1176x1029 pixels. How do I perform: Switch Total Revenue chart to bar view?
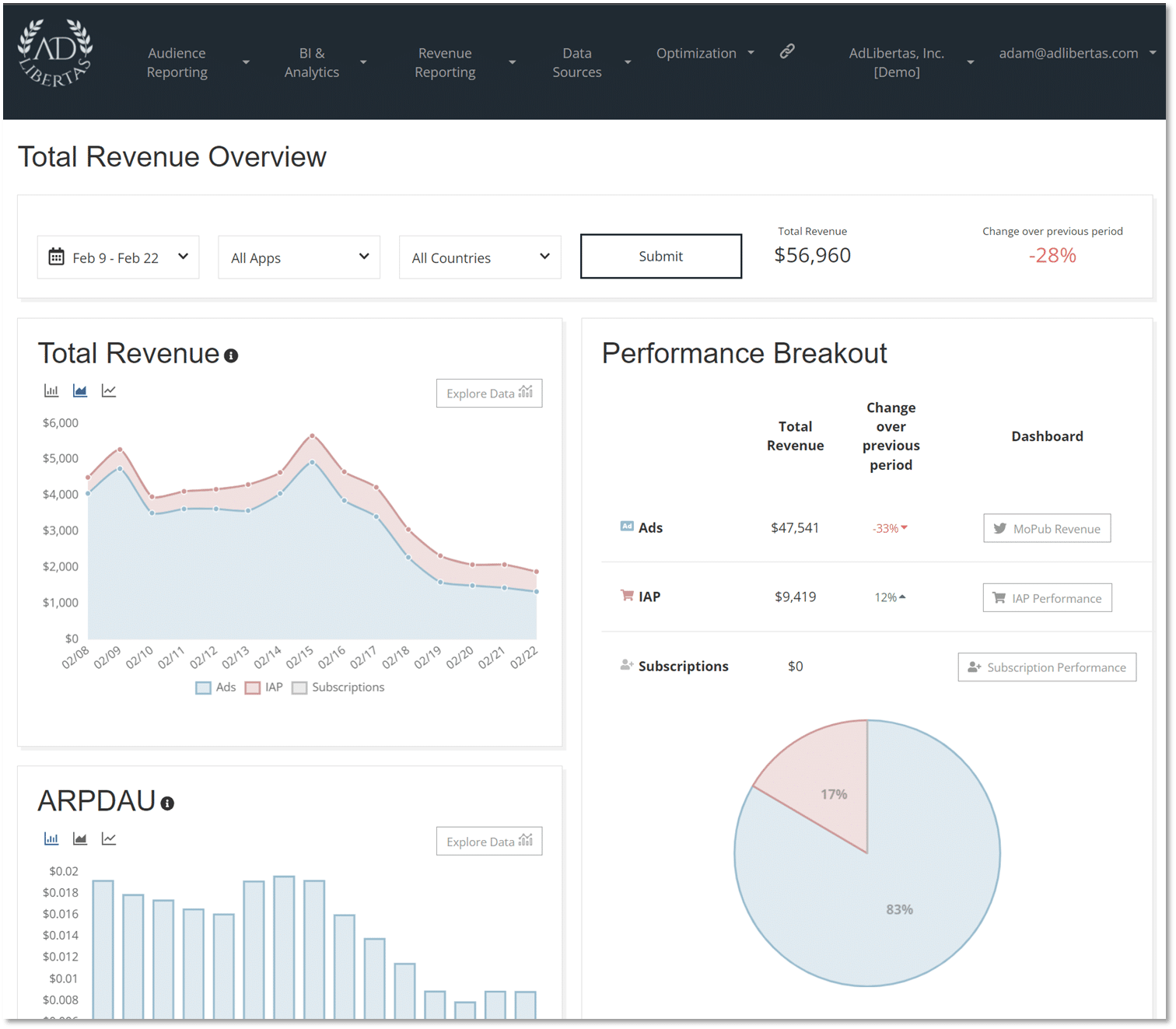(51, 390)
